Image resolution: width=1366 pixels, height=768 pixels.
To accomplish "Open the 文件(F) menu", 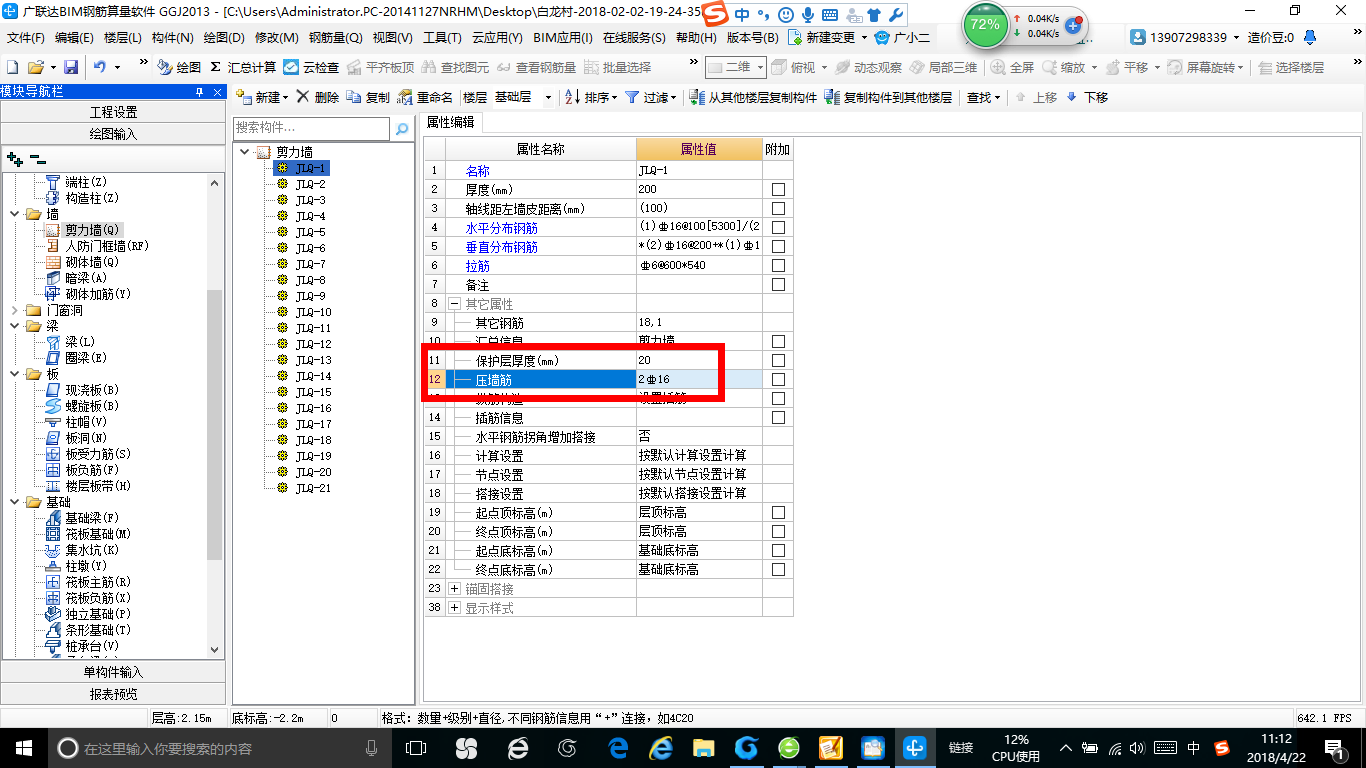I will pyautogui.click(x=26, y=37).
